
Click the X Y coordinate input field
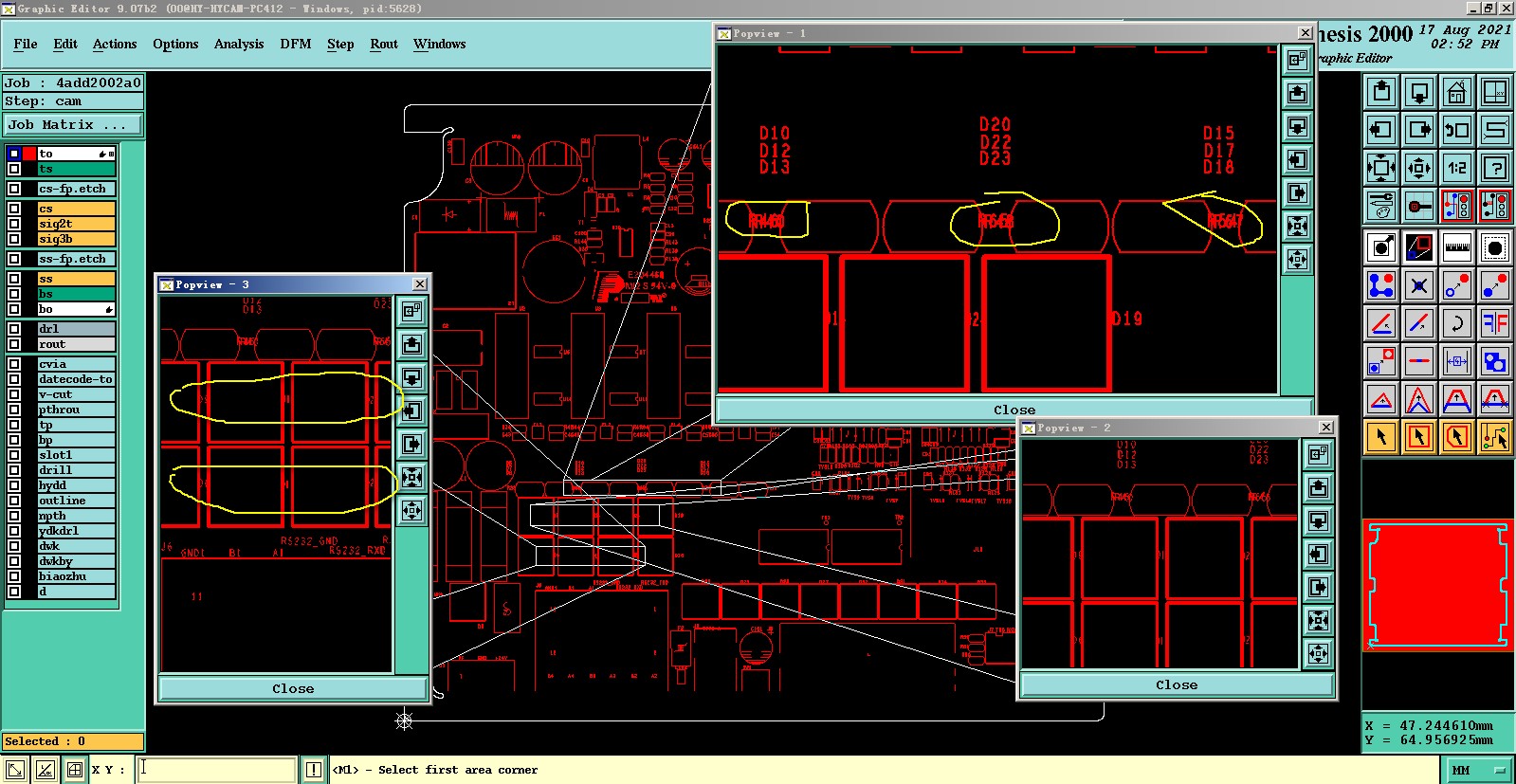(217, 769)
